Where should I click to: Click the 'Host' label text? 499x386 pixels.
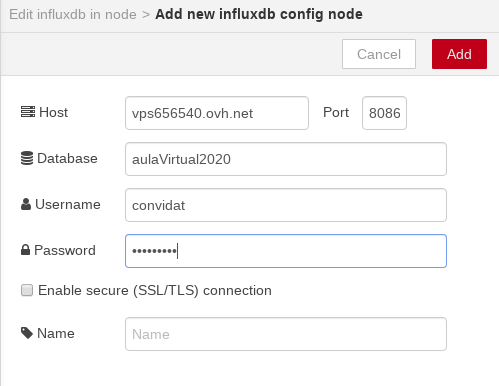pos(53,112)
